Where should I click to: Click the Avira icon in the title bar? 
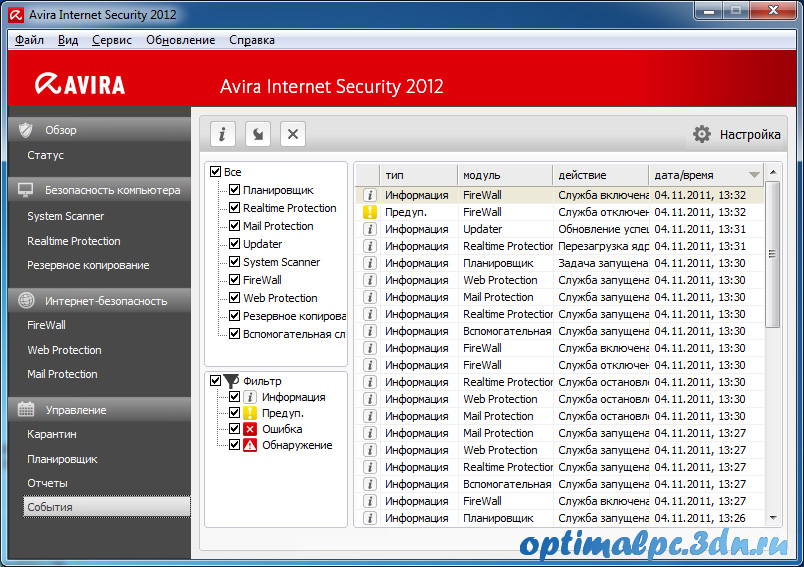point(16,15)
